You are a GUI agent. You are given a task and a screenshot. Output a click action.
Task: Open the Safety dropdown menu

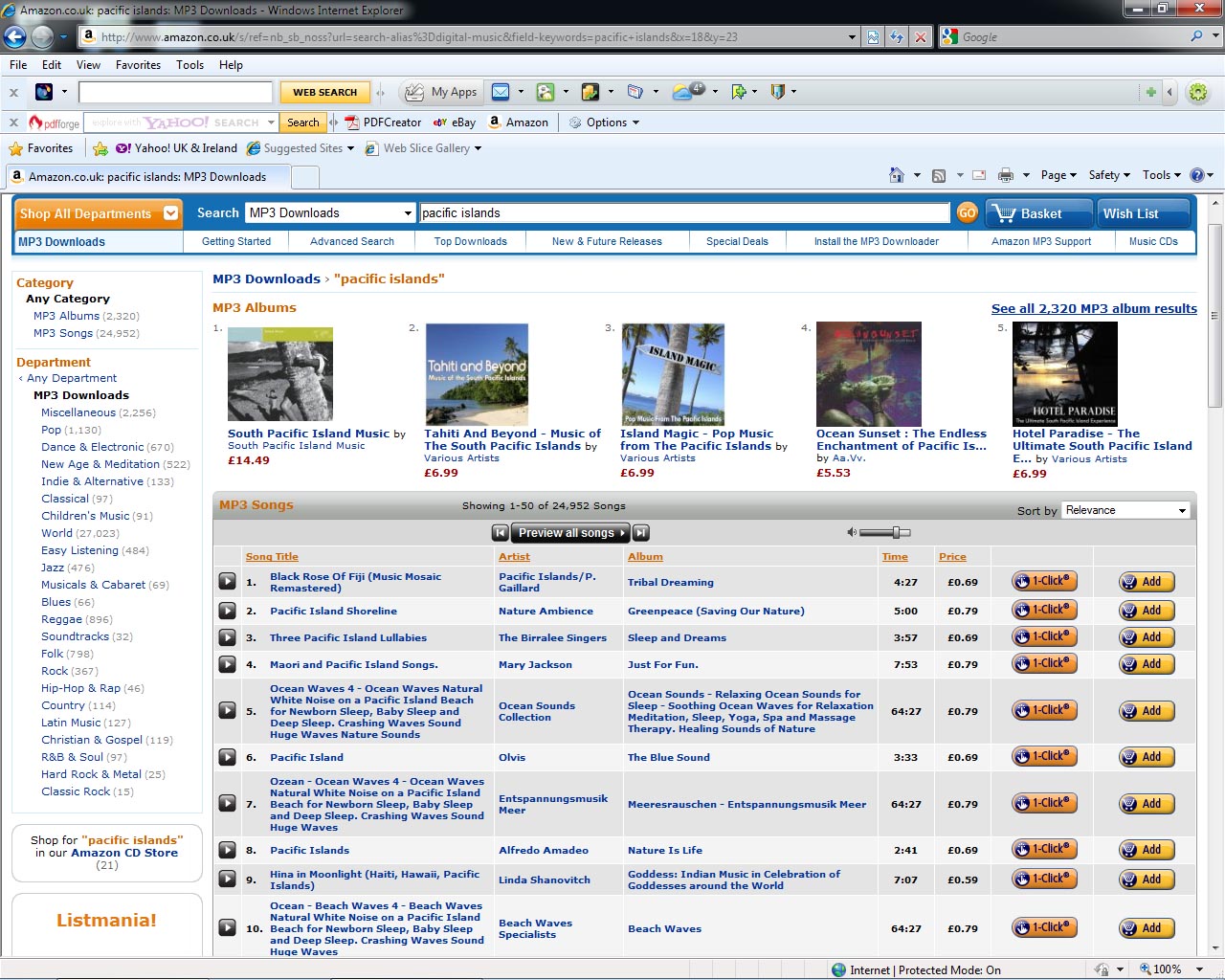point(1109,175)
